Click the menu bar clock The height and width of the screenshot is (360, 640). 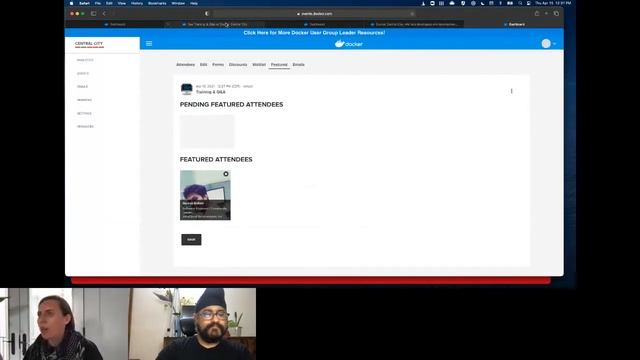[553, 3]
